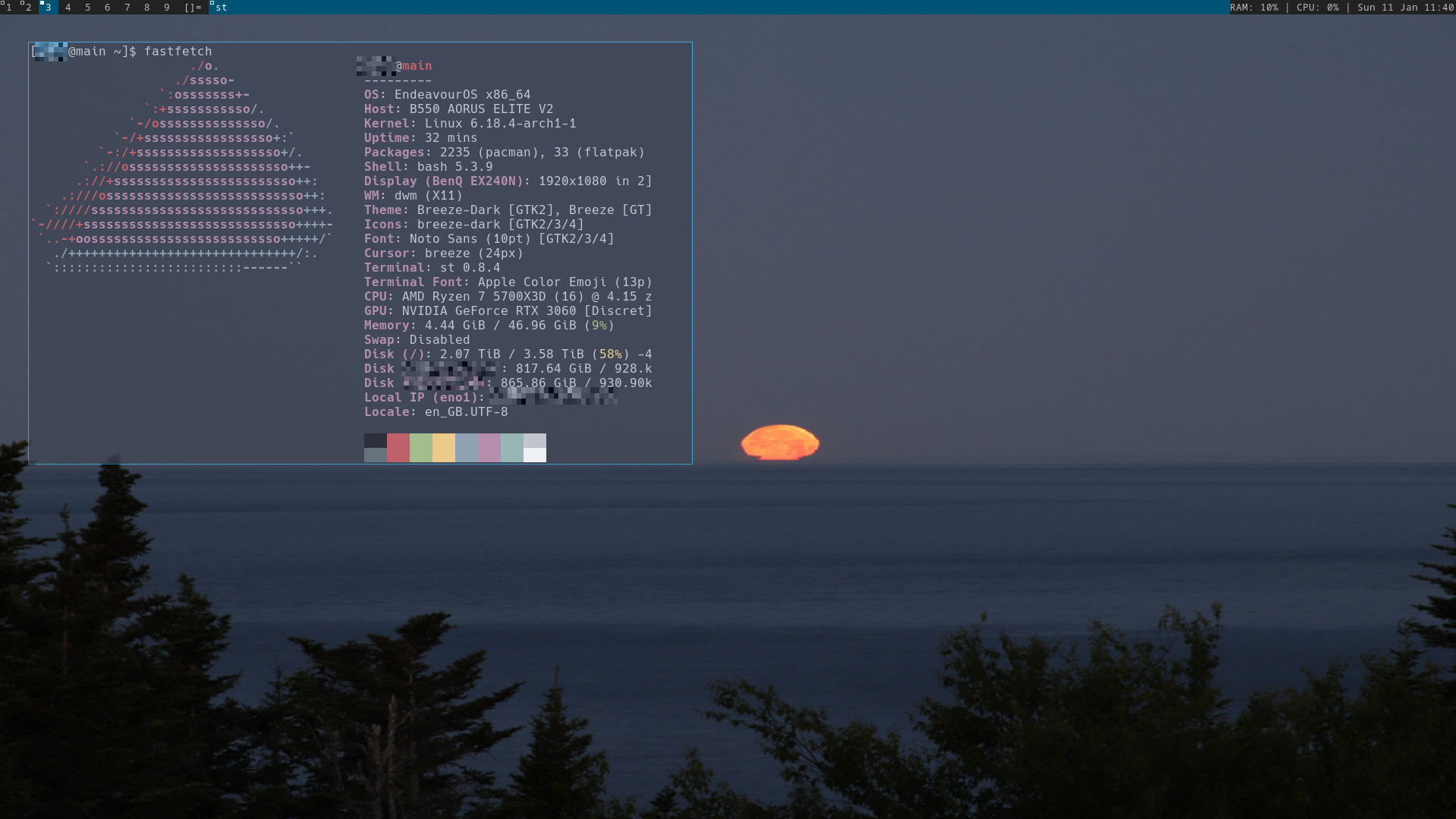Click the Sun 11 Jan 11:40 clock

pyautogui.click(x=1405, y=7)
